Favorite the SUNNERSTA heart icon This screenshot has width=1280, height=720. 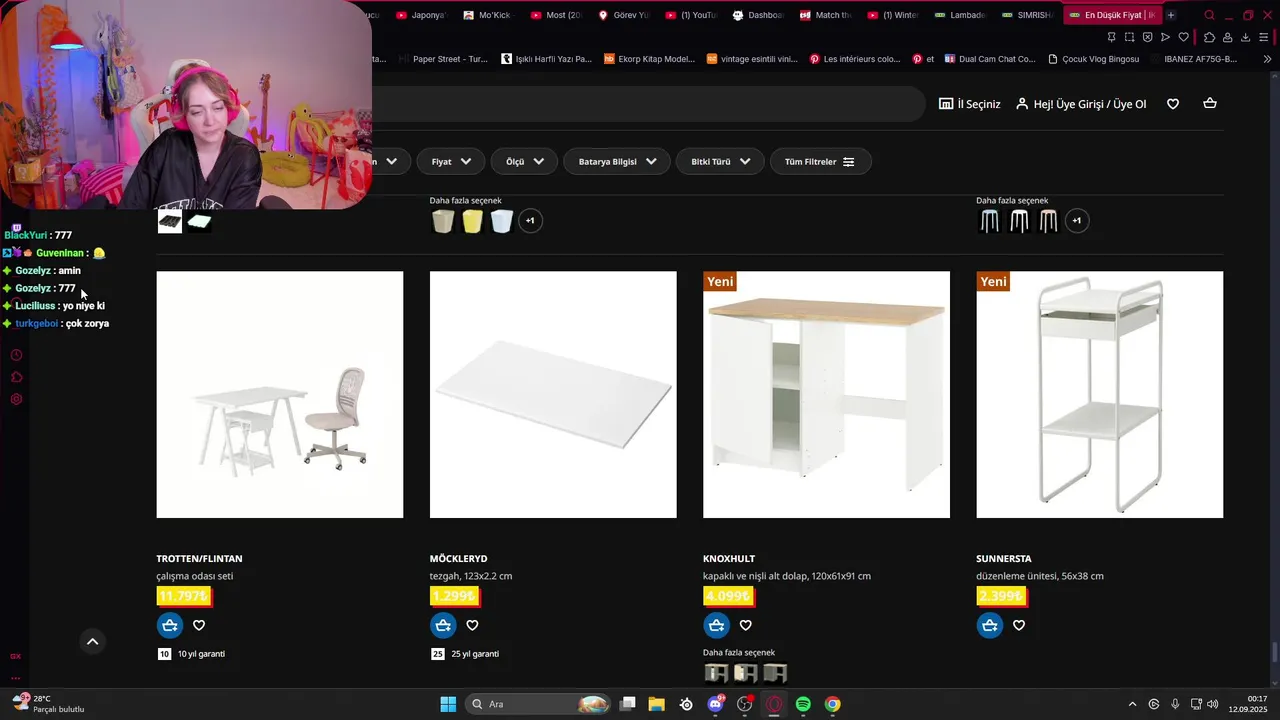[1018, 625]
